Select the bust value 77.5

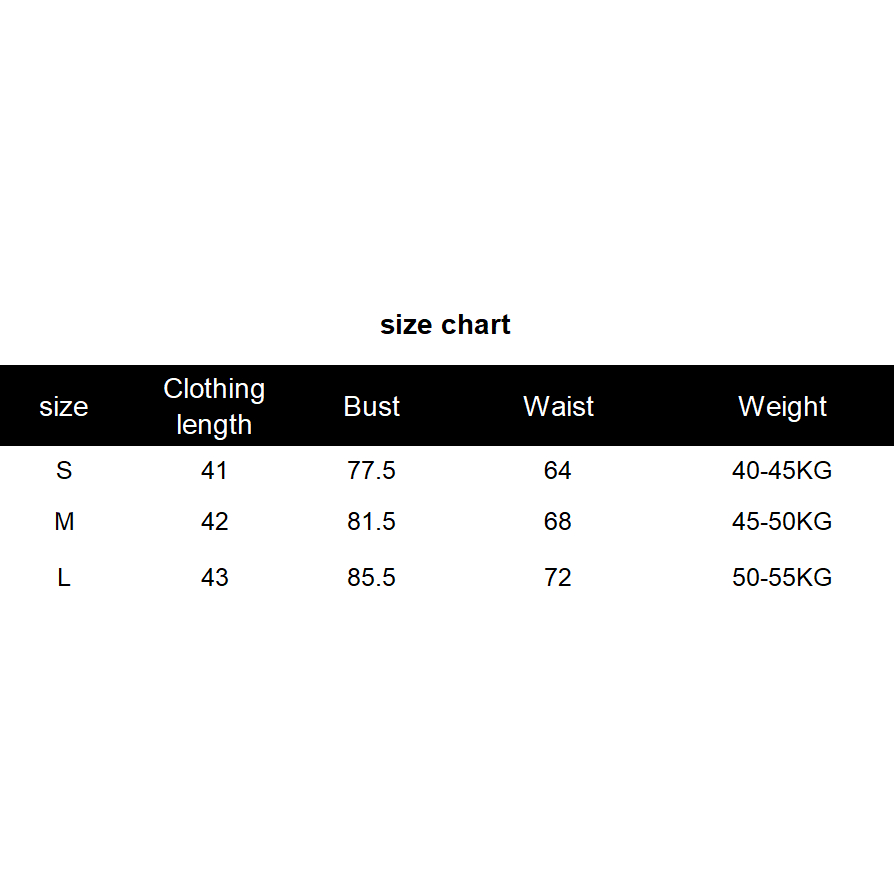[372, 470]
